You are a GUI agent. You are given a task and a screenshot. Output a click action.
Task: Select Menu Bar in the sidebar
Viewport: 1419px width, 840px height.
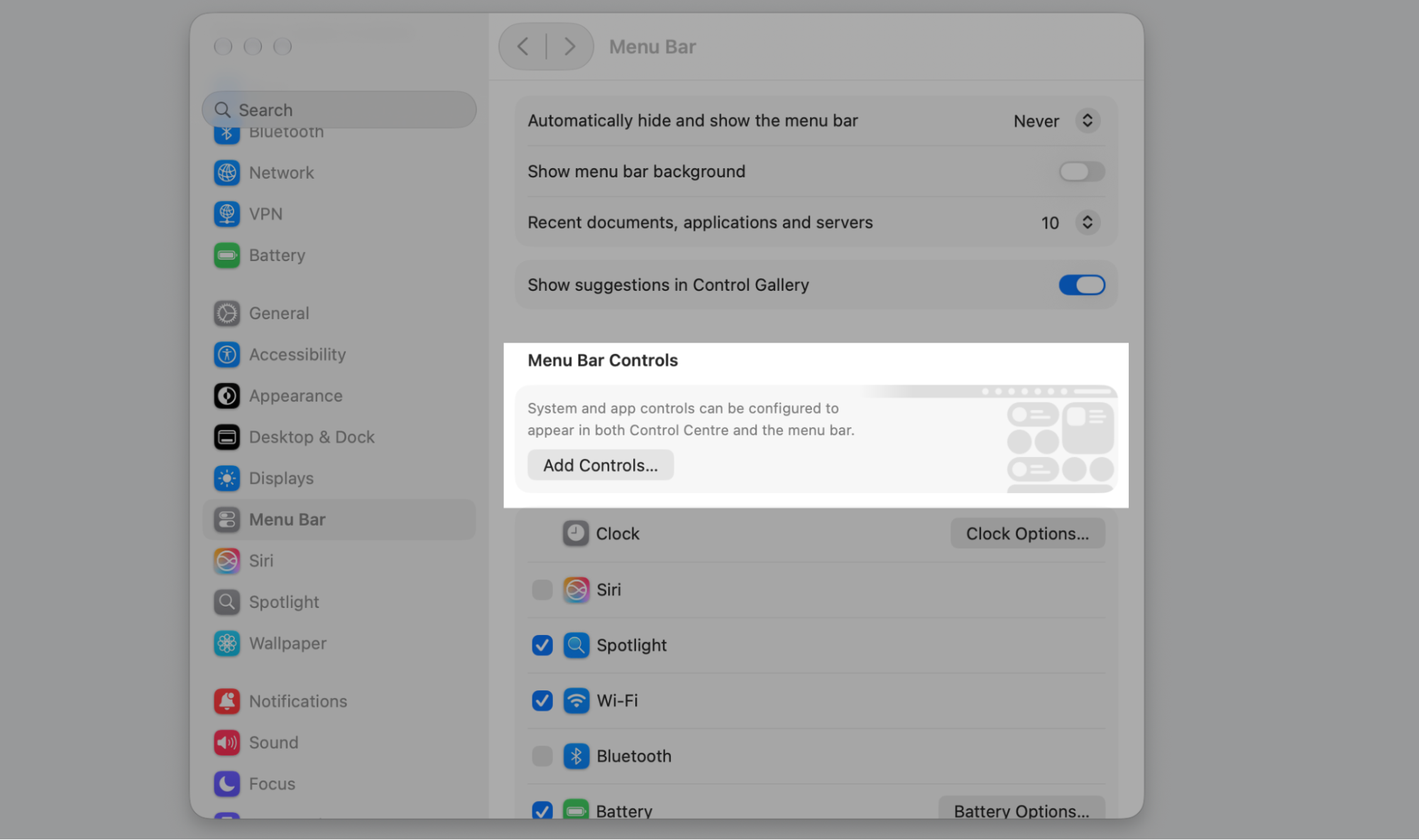tap(339, 519)
